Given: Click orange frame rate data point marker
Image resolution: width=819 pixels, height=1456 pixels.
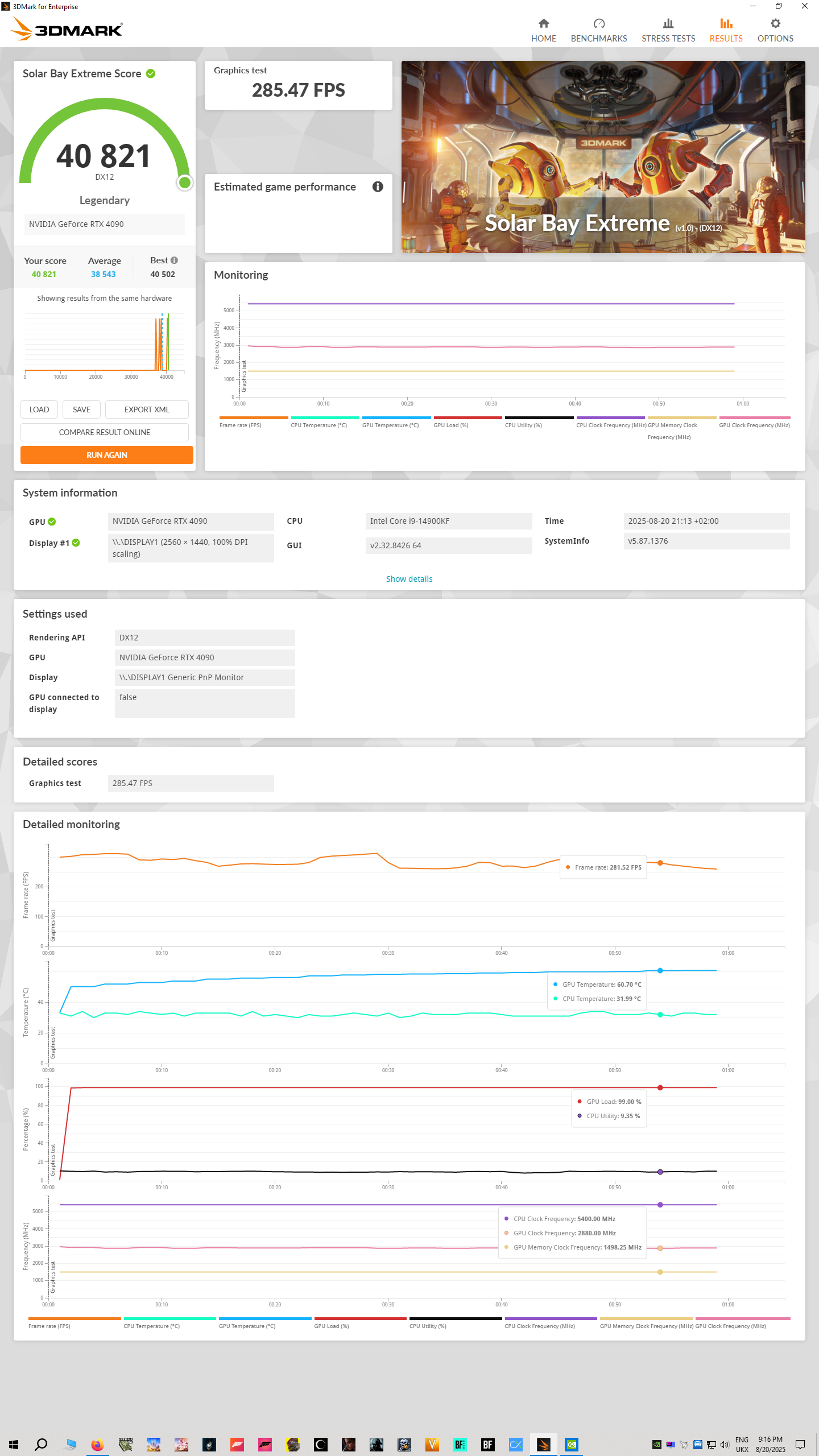Looking at the screenshot, I should point(660,863).
